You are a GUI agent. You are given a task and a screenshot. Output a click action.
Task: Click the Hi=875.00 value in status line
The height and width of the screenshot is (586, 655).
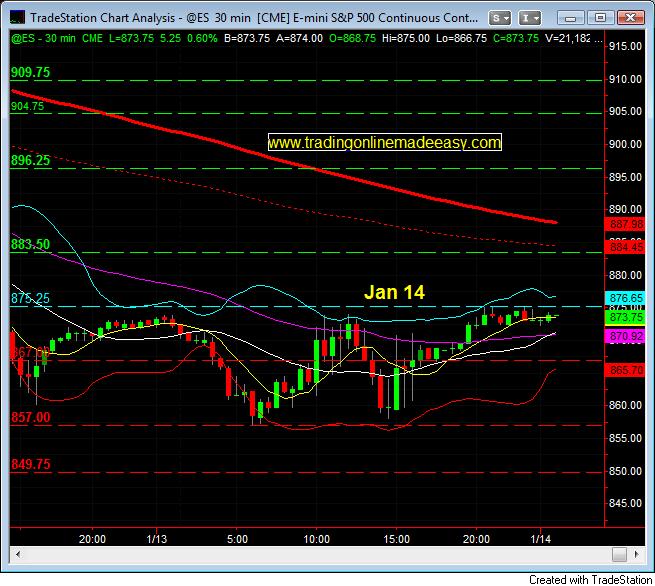[x=406, y=38]
